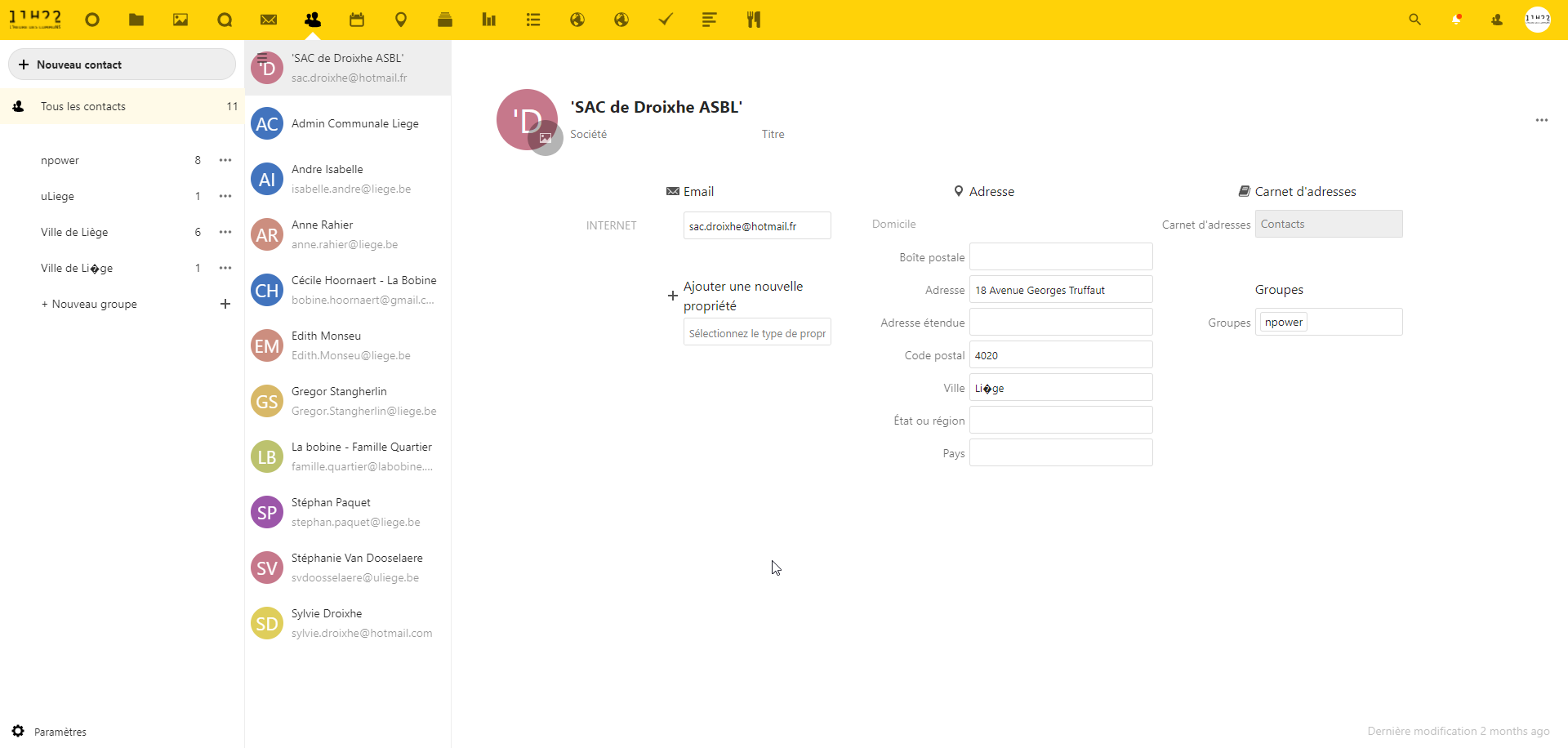Open the Mail envelope icon

(269, 20)
